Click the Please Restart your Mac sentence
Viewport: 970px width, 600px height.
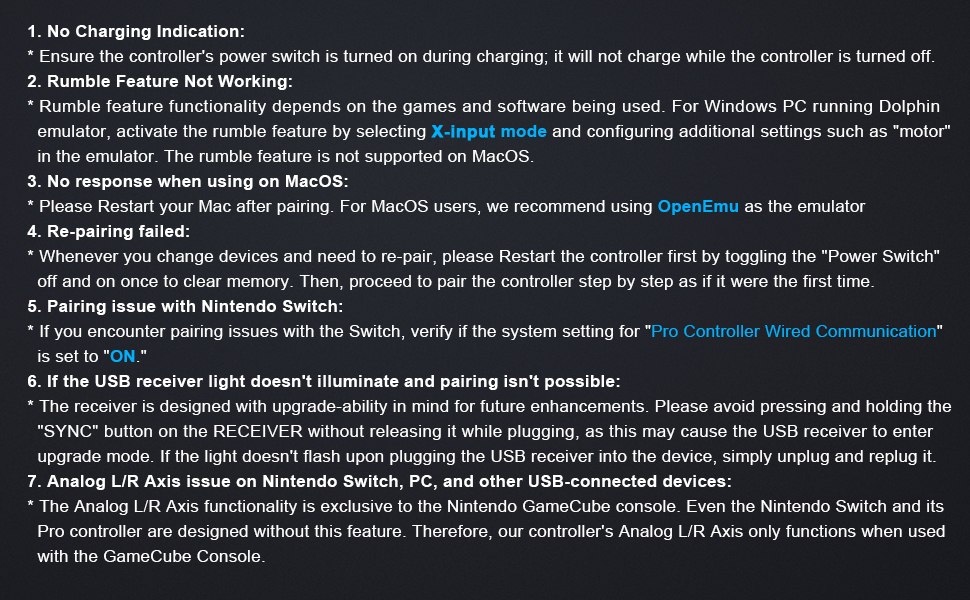pos(446,207)
